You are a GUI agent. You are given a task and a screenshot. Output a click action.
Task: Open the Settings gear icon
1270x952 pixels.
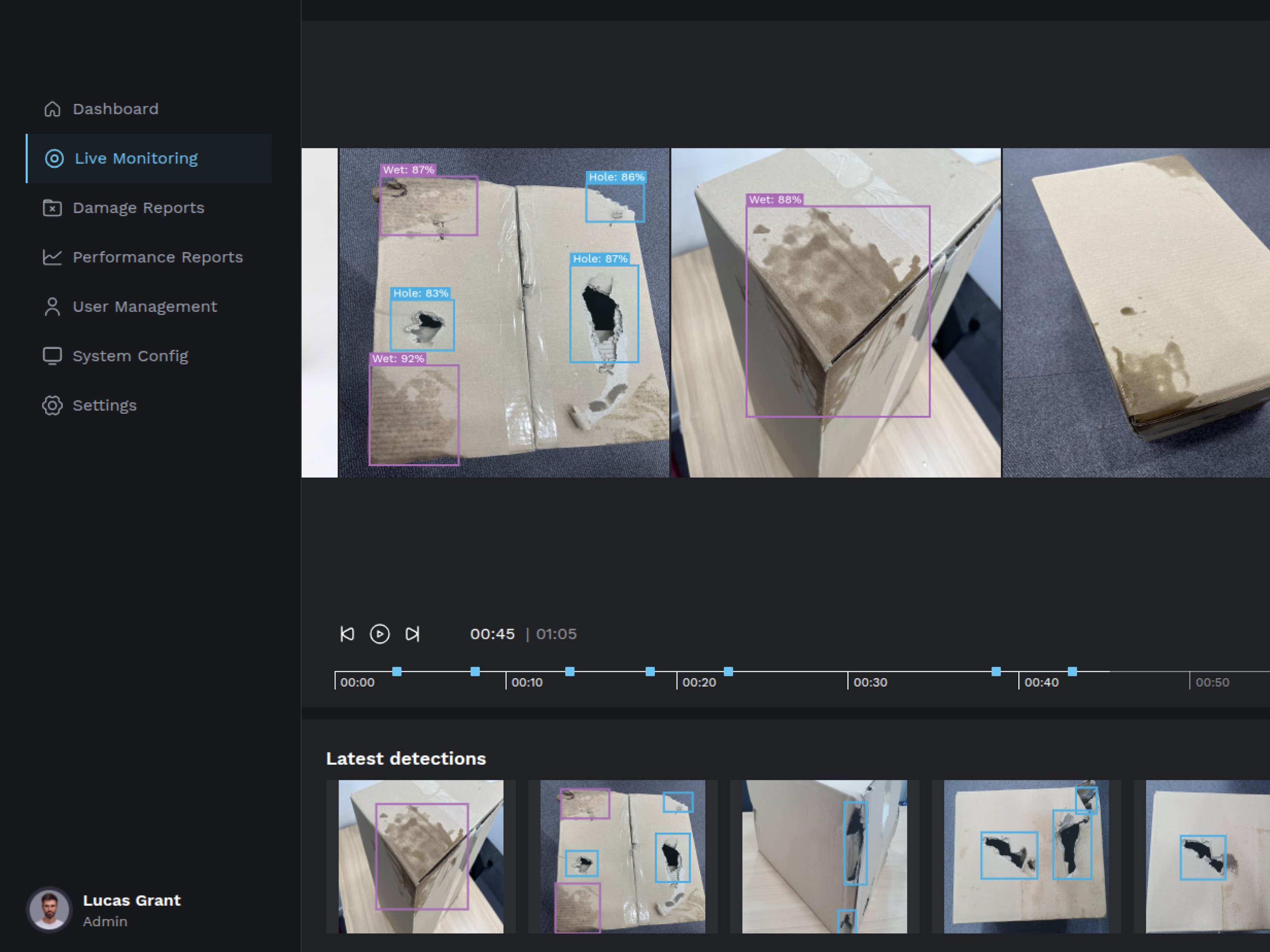[x=52, y=405]
